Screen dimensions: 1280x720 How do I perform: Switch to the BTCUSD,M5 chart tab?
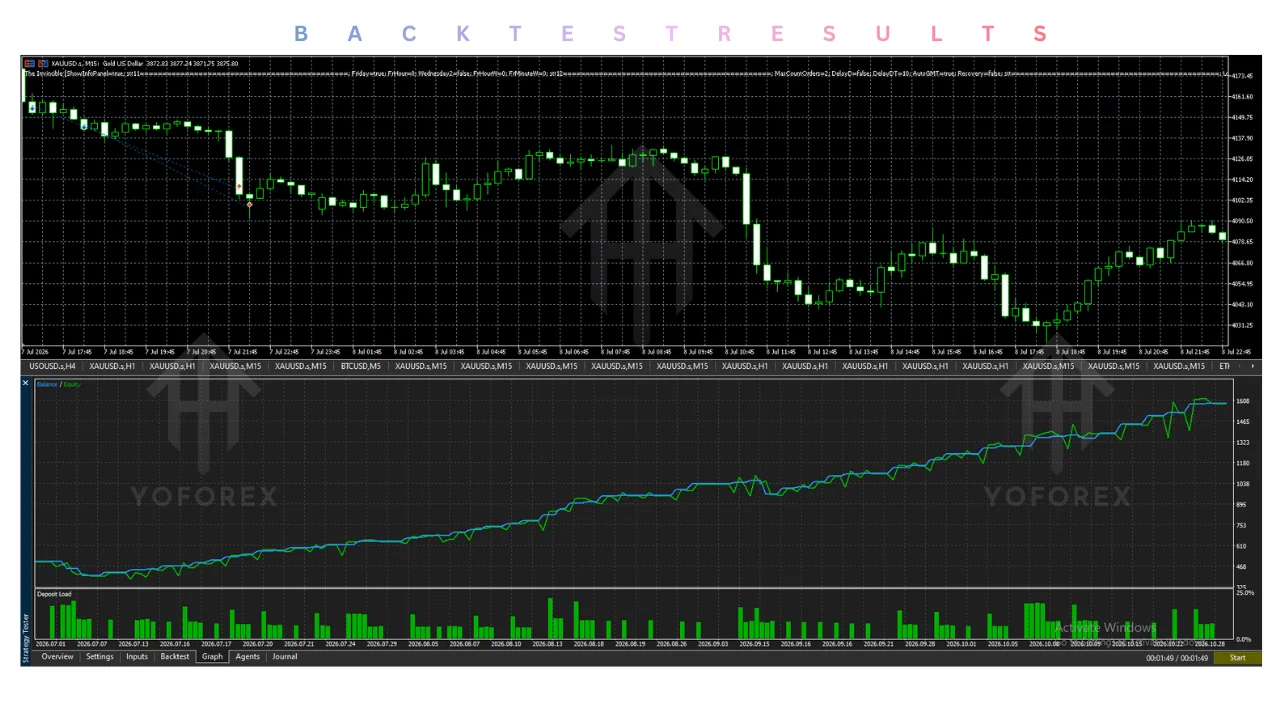(x=360, y=366)
